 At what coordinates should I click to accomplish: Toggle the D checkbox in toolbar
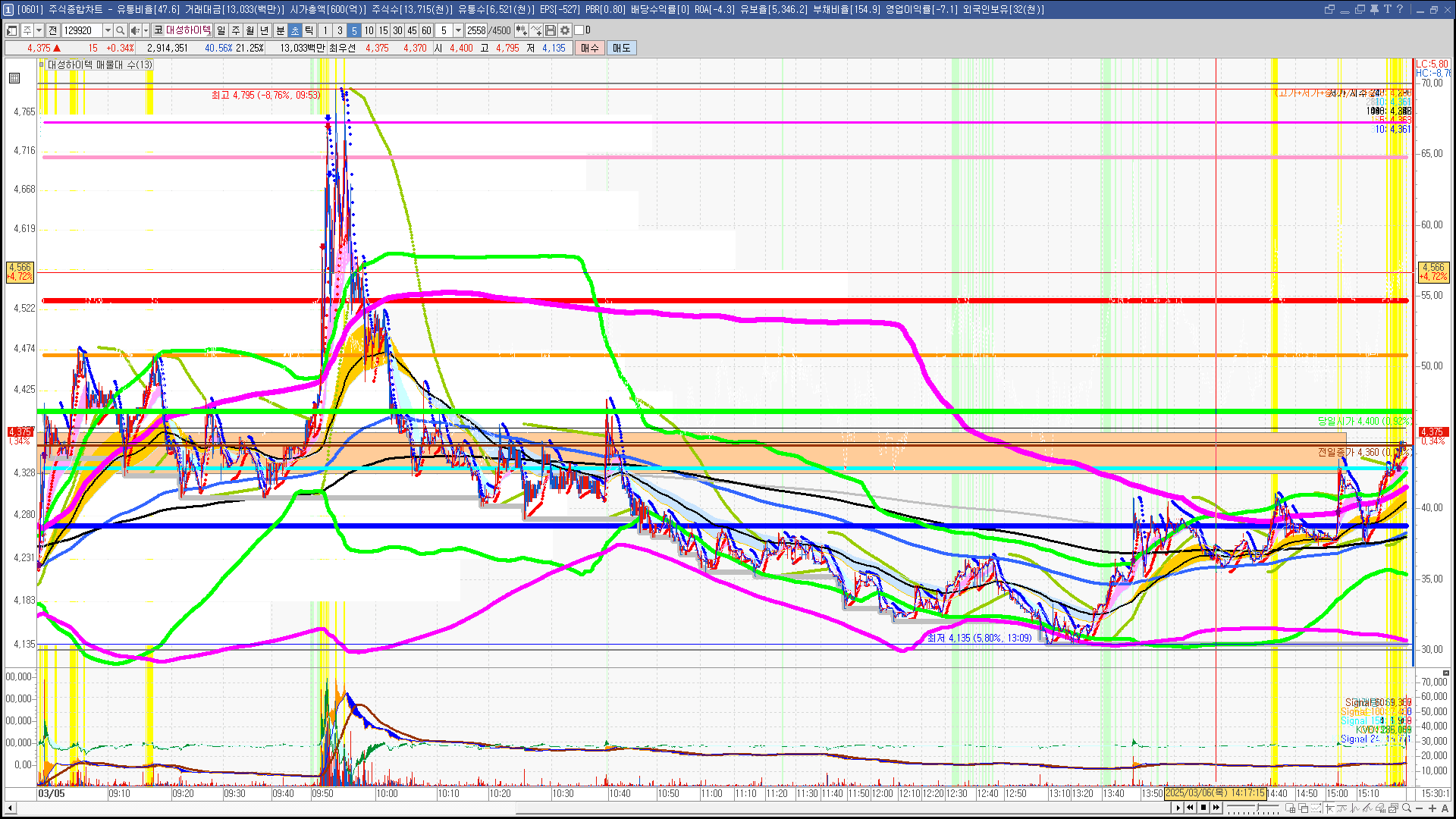tap(579, 30)
